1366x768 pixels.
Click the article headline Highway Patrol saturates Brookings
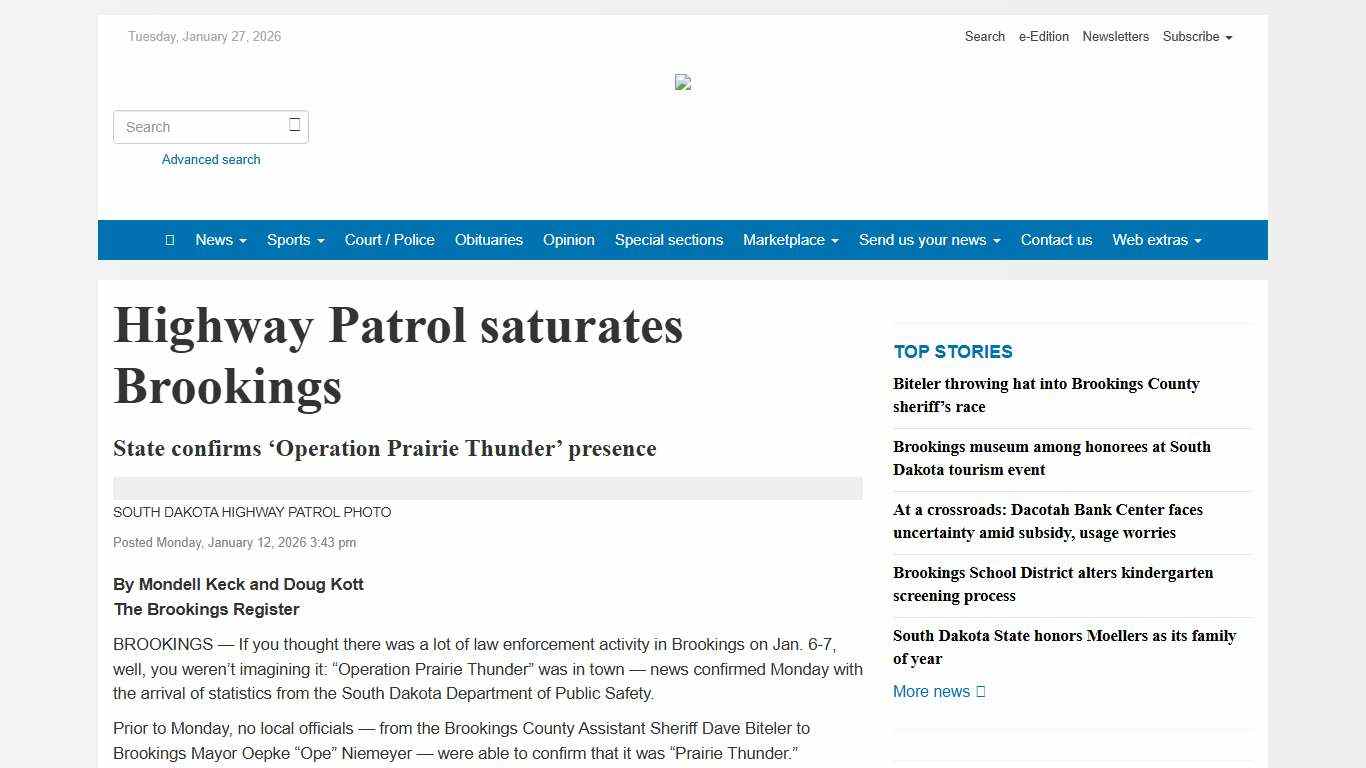click(x=398, y=355)
